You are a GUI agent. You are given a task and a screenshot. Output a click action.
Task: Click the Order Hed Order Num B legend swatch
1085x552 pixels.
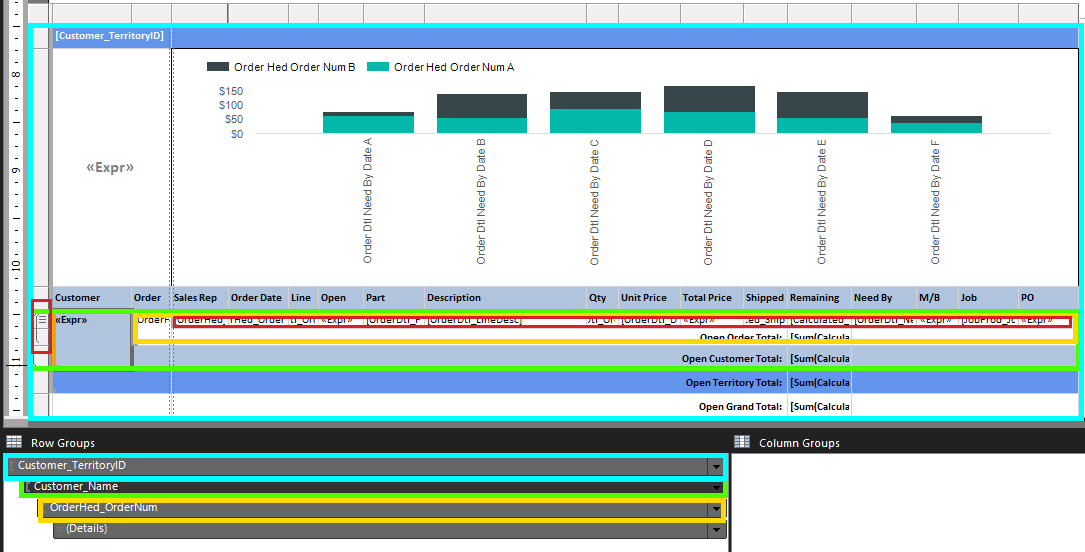217,67
